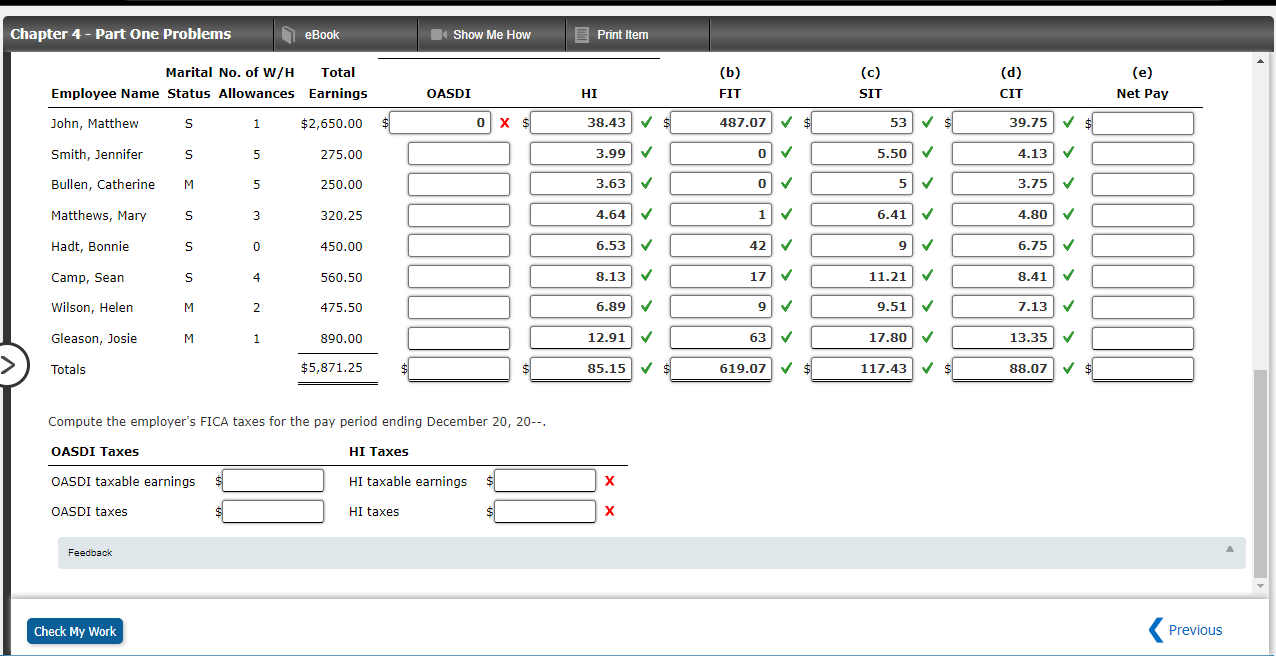Click the green check beside FIT 487.07
Screen dimensions: 1276x656
pos(787,123)
